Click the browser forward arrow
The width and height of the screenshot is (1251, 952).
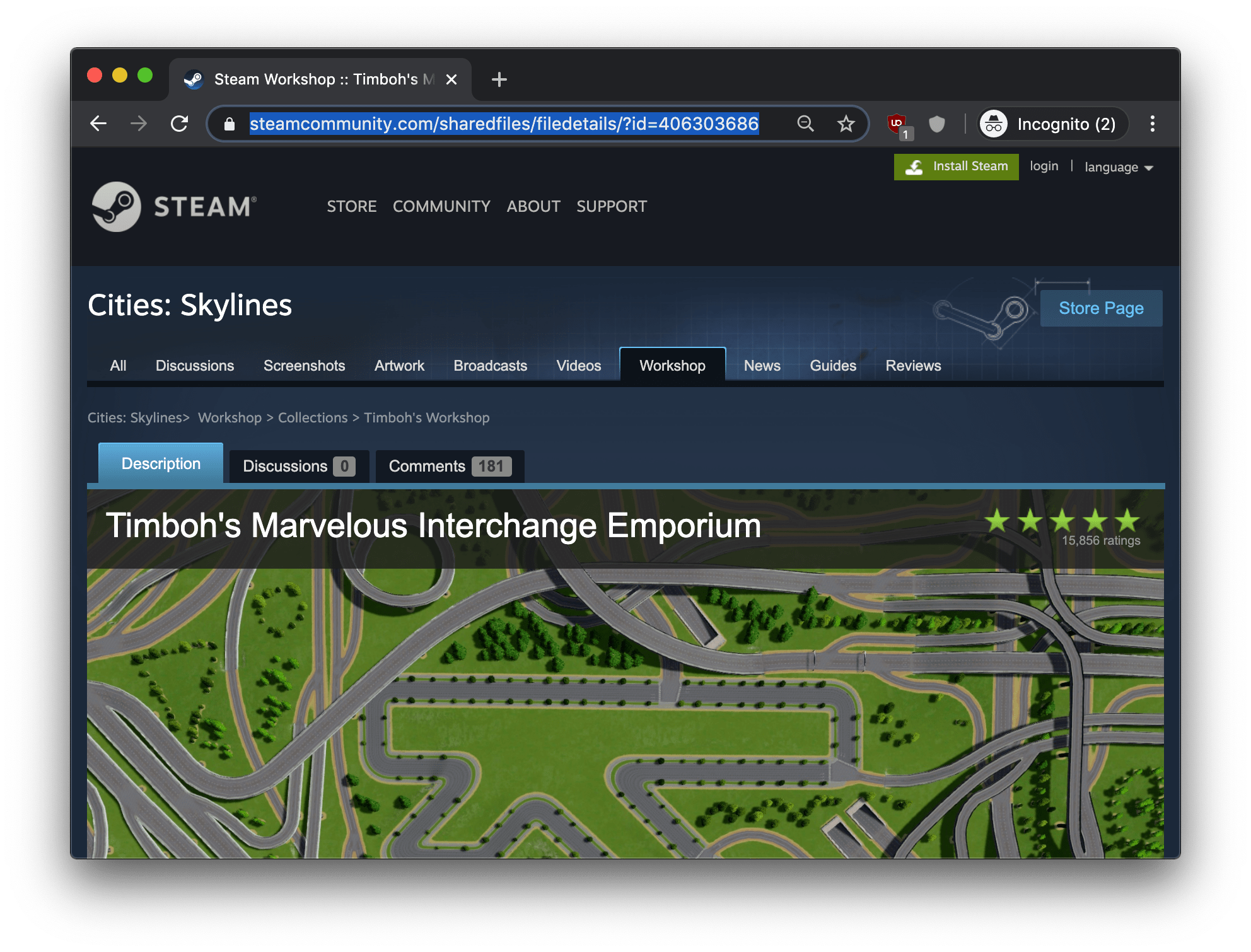coord(139,124)
